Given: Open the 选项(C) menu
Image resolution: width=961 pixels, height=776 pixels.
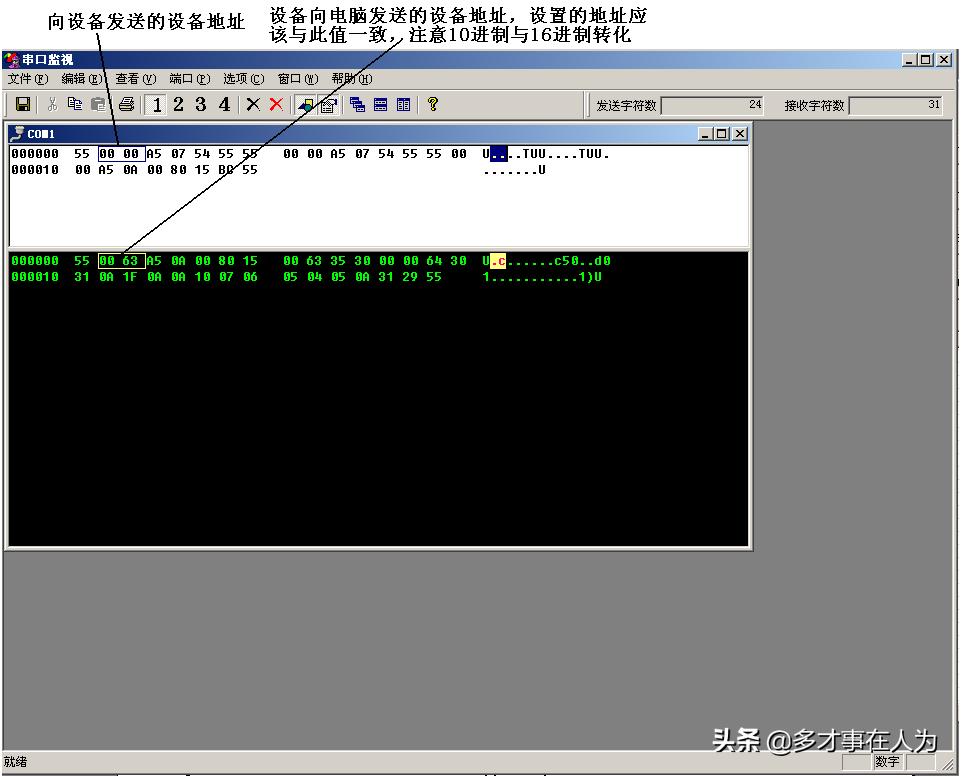Looking at the screenshot, I should [x=243, y=78].
